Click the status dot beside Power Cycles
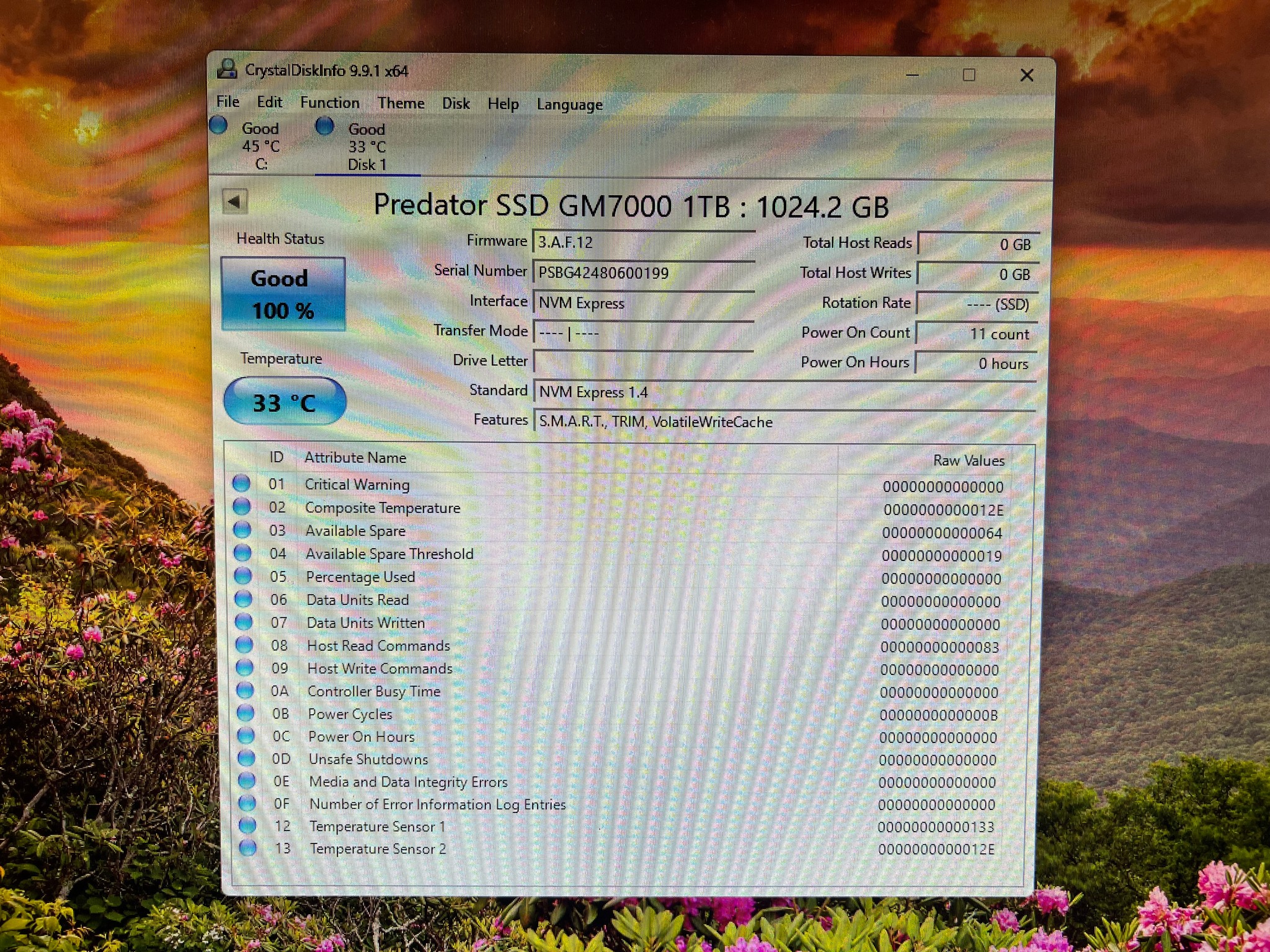The height and width of the screenshot is (952, 1270). coord(246,713)
